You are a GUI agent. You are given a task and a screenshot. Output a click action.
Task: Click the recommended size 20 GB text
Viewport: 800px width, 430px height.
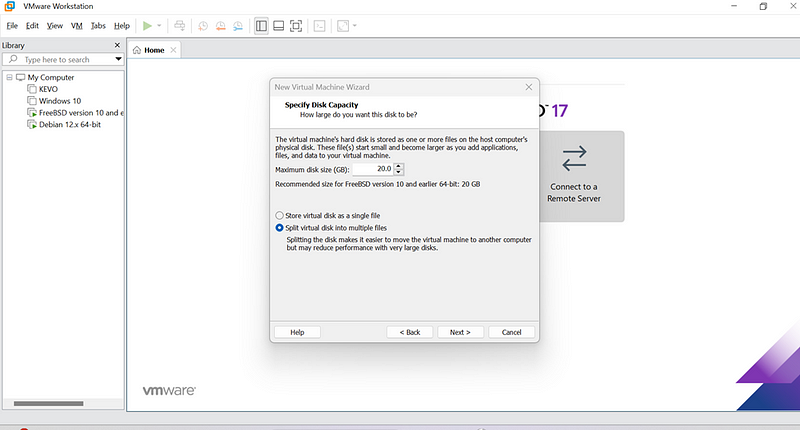tap(378, 184)
